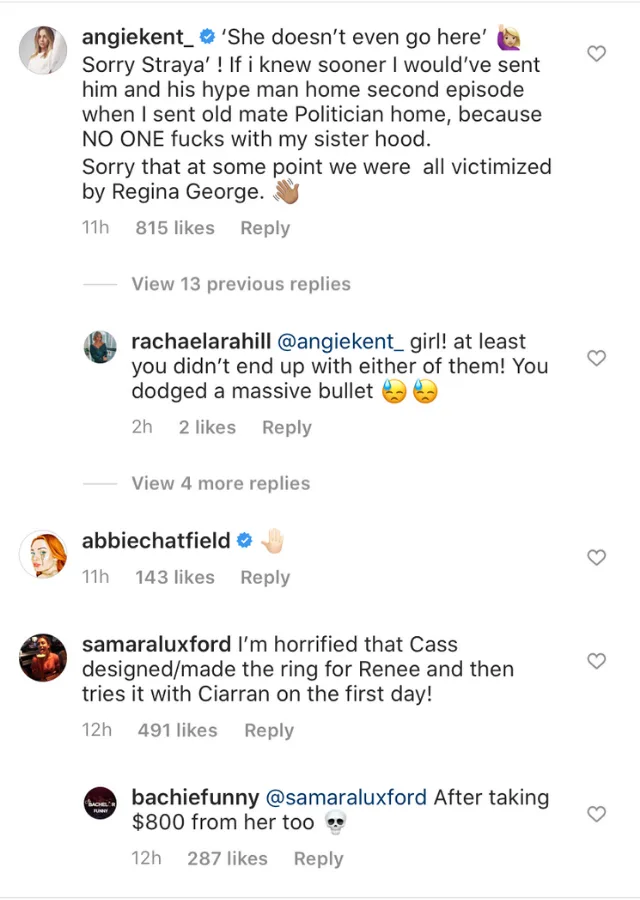Open rachaelarahill's avatar
The width and height of the screenshot is (640, 900).
click(100, 347)
